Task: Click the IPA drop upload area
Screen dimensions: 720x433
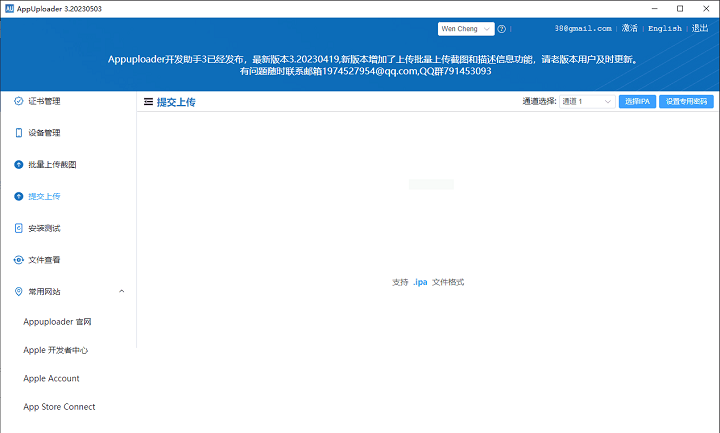Action: pyautogui.click(x=428, y=230)
